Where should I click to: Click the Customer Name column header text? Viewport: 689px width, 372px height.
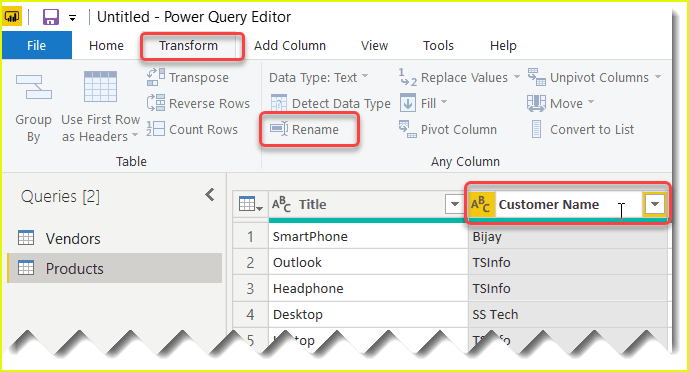[x=548, y=205]
